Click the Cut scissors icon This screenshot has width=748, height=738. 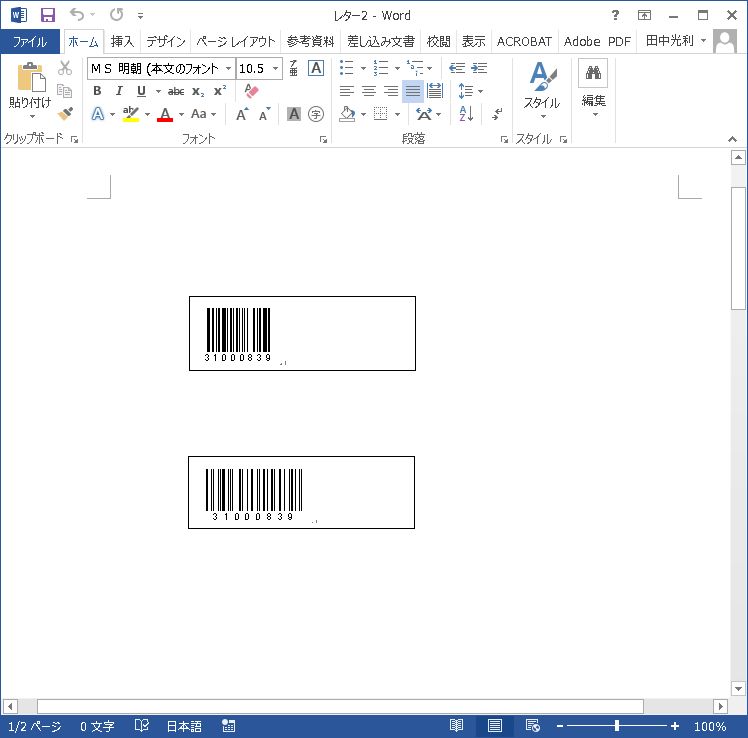(65, 68)
